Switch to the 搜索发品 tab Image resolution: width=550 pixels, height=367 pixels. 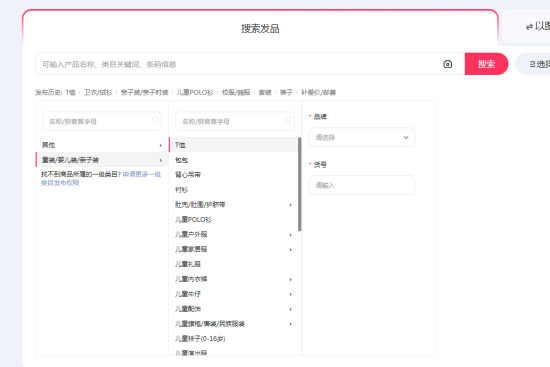tap(260, 28)
